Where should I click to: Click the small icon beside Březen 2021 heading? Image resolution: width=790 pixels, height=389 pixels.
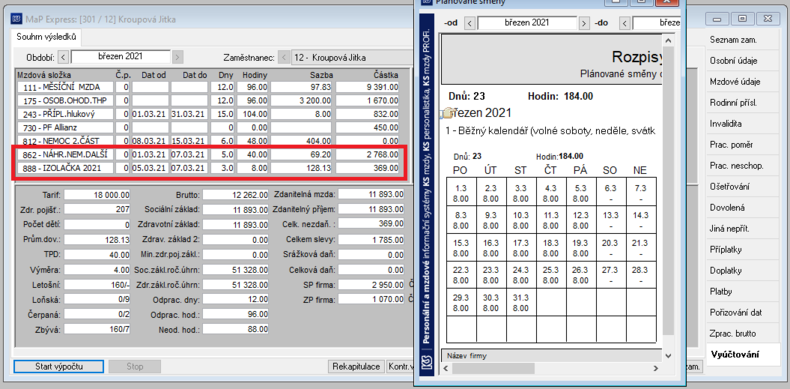point(447,114)
